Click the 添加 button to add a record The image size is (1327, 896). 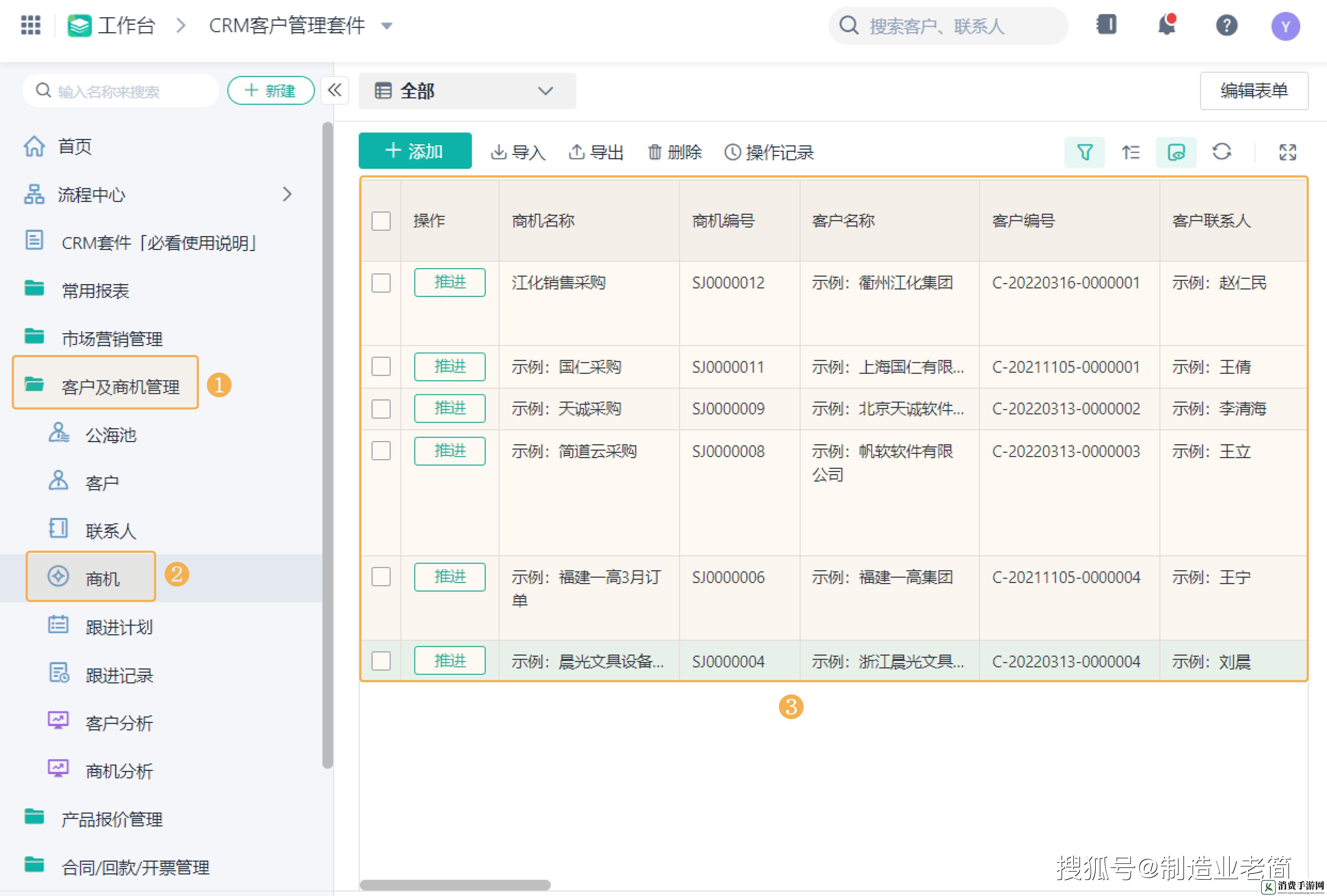[415, 151]
